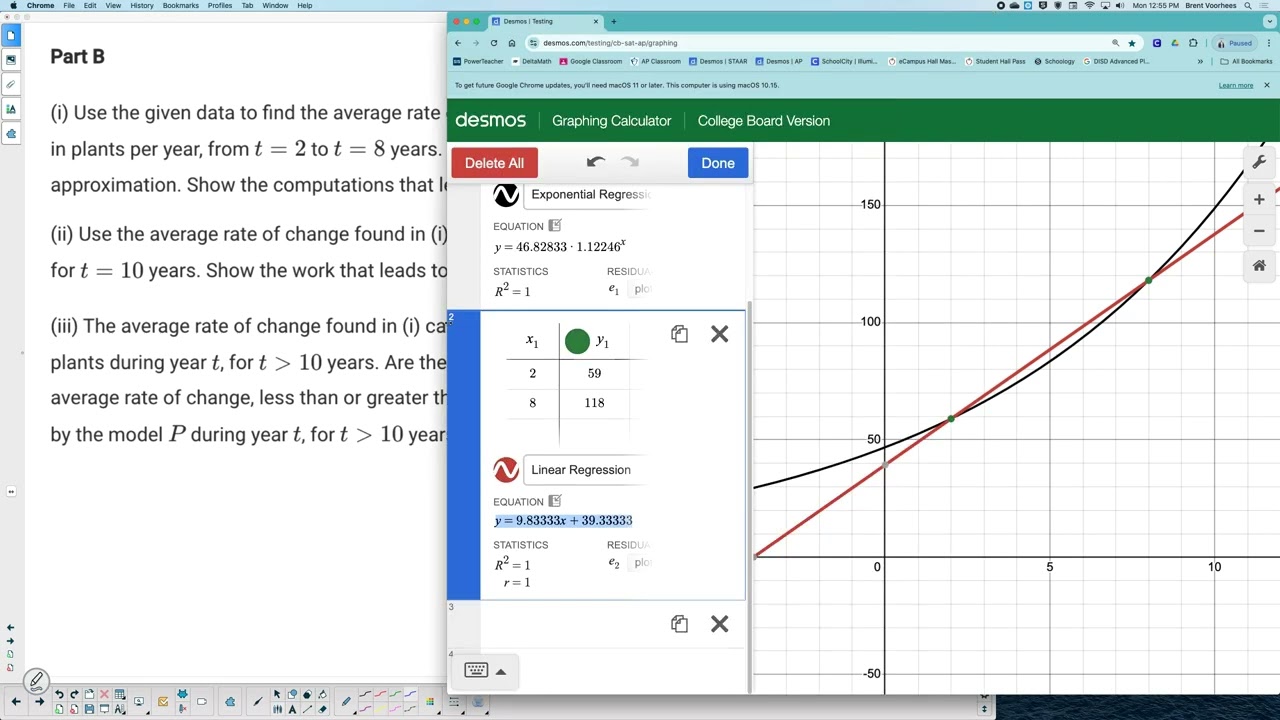Redo the Desmos expression change

click(x=630, y=162)
